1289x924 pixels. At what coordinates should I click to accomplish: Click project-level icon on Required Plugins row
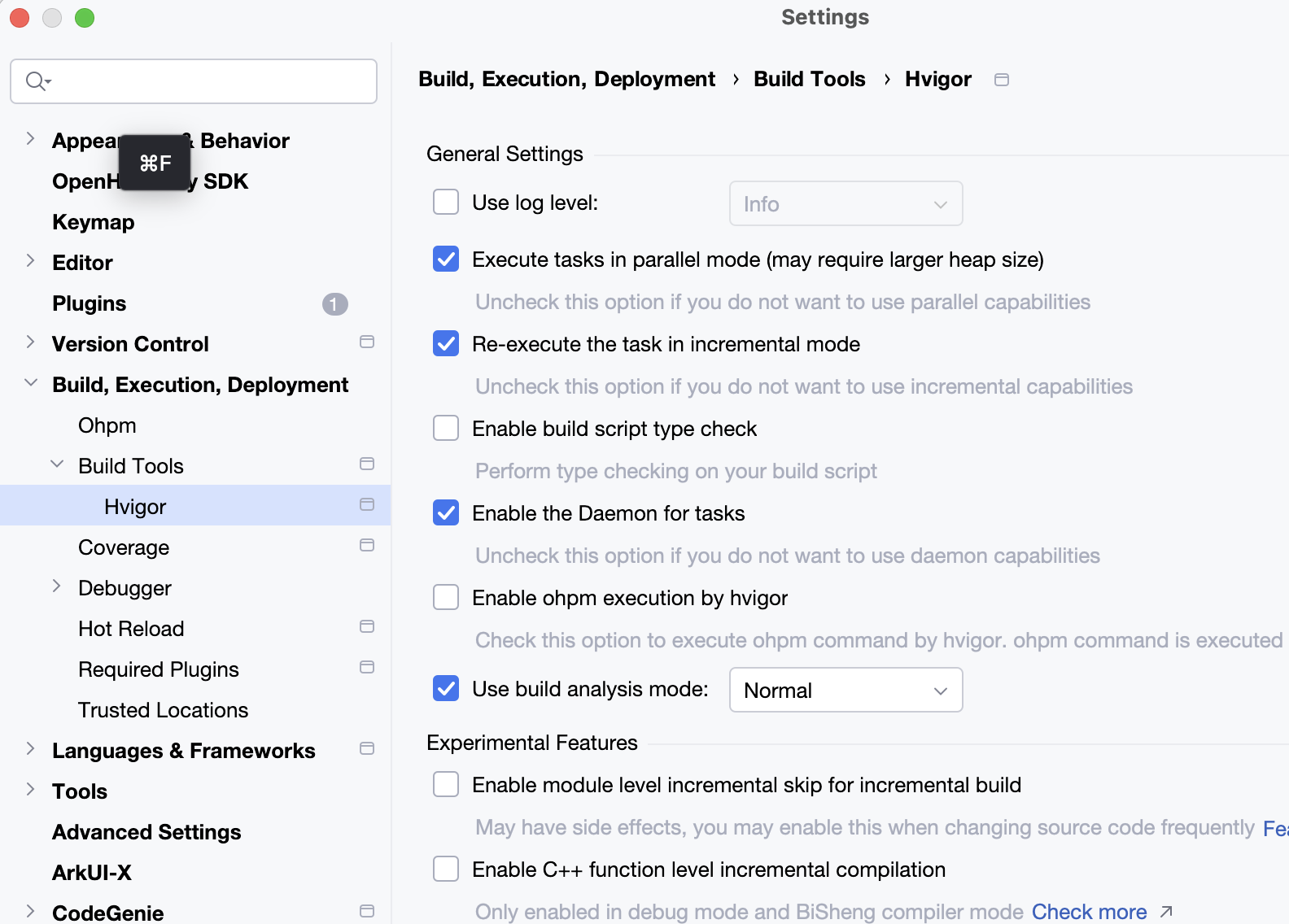coord(367,668)
